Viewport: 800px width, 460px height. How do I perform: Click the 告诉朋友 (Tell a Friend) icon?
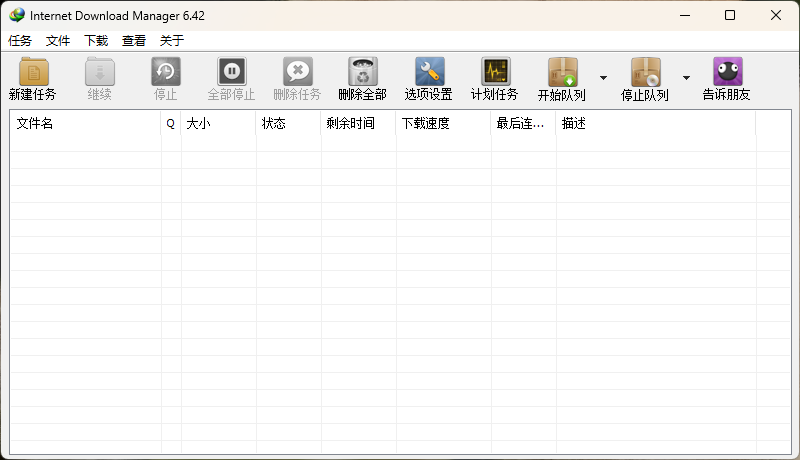point(727,72)
